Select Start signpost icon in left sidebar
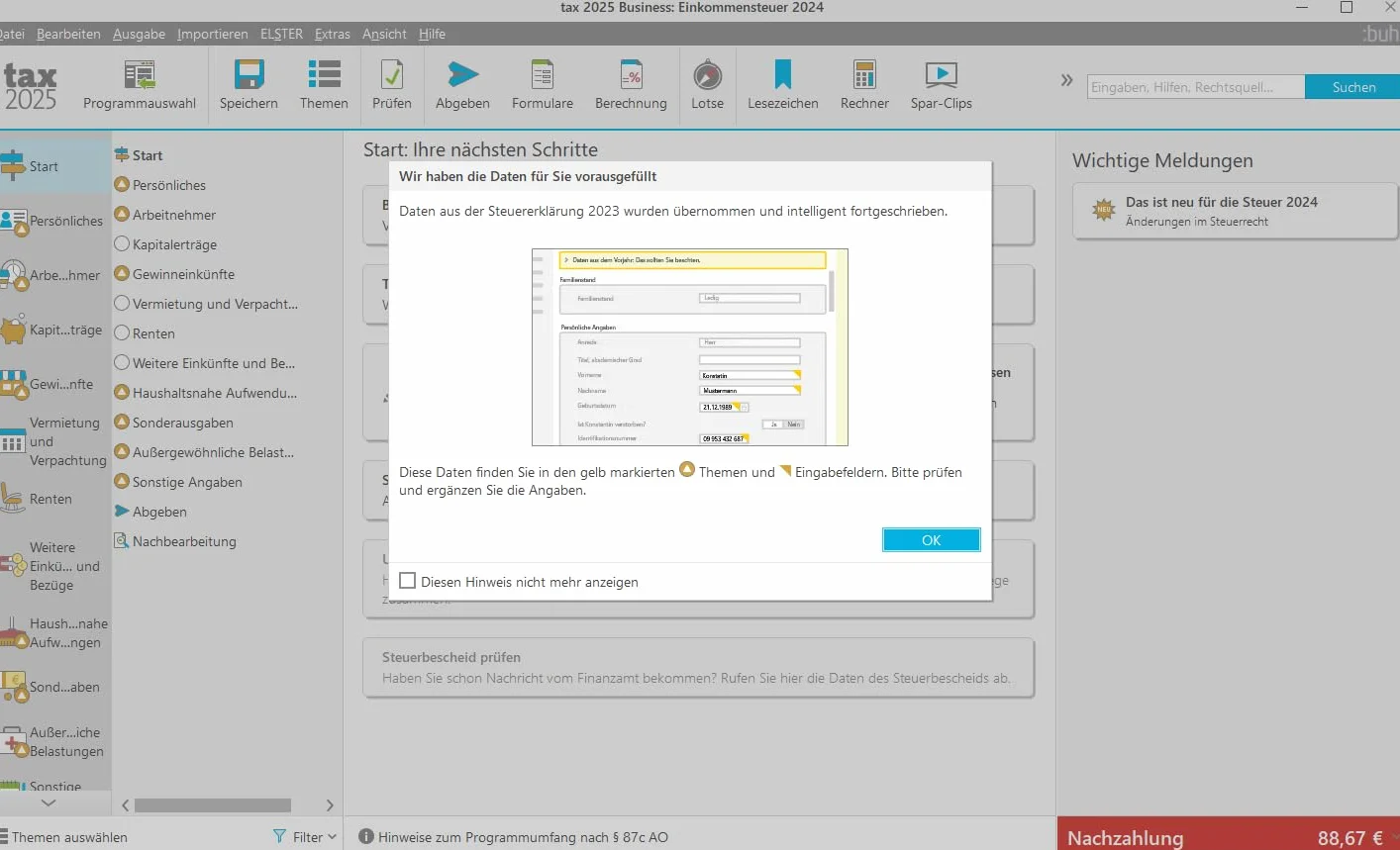Viewport: 1400px width, 850px height. [x=12, y=164]
